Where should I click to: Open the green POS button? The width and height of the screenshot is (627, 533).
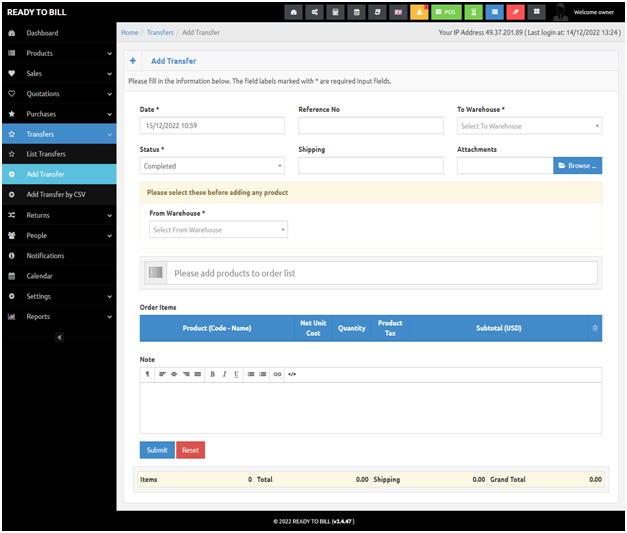(446, 12)
